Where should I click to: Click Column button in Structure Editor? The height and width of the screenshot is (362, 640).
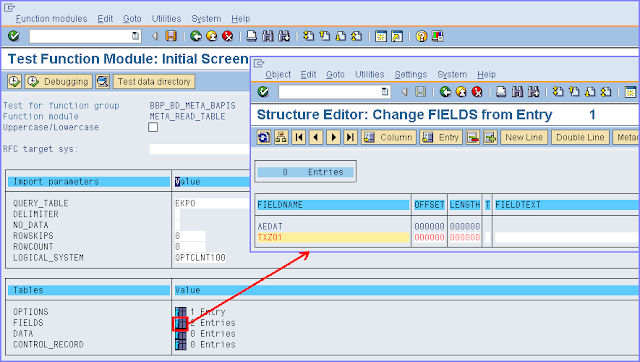click(x=389, y=138)
